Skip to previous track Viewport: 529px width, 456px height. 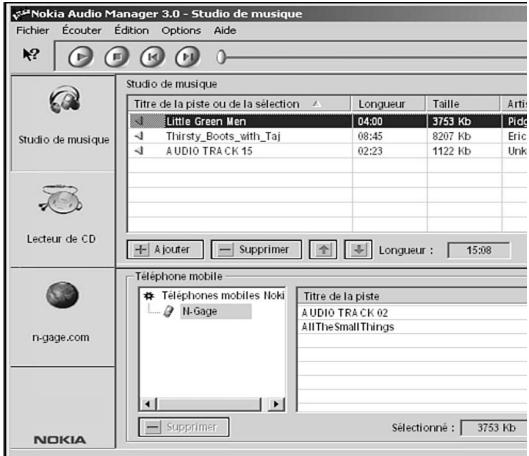point(152,57)
